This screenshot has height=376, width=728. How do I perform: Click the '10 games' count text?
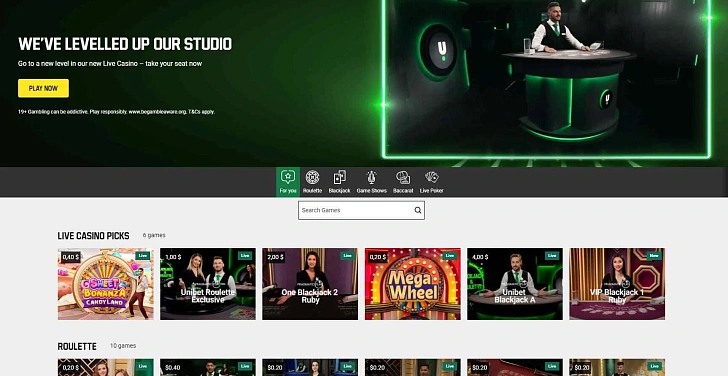point(123,346)
